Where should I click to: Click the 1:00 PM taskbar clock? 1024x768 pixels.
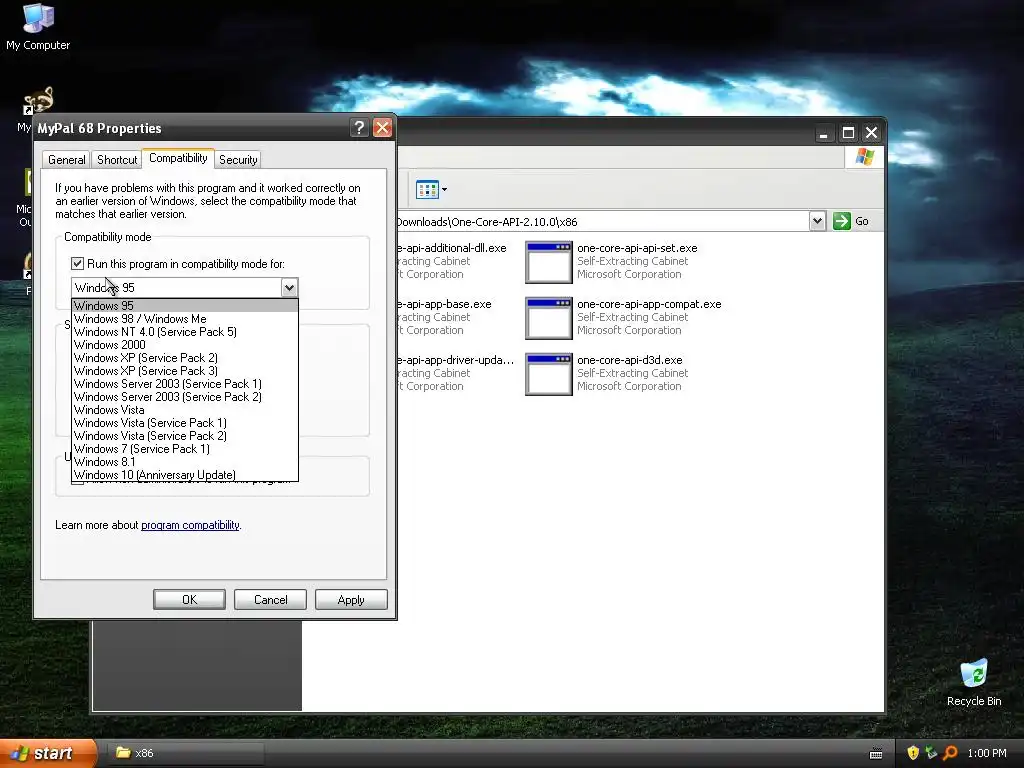tap(987, 753)
